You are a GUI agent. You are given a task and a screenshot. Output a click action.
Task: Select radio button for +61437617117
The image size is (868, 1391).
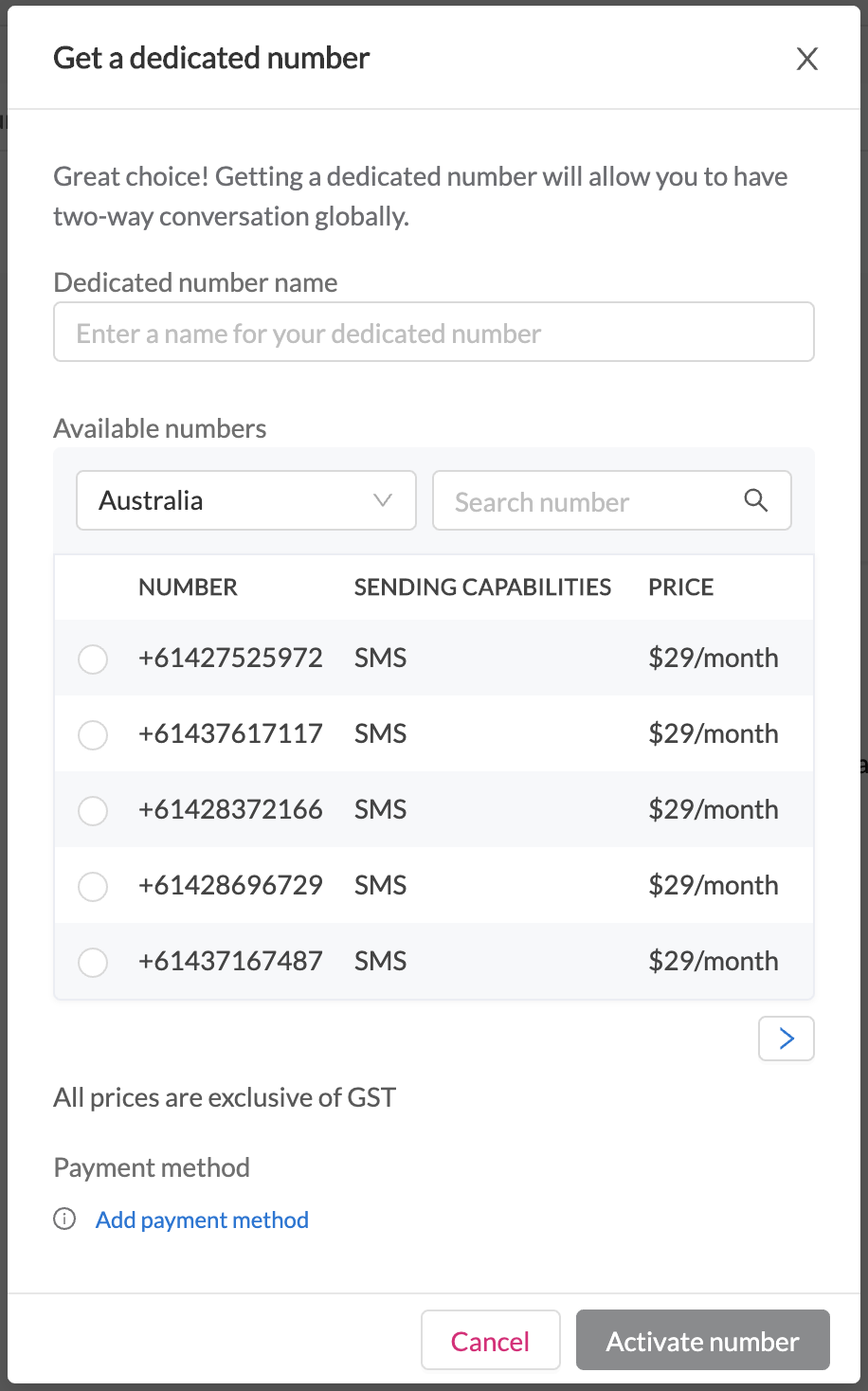93,734
